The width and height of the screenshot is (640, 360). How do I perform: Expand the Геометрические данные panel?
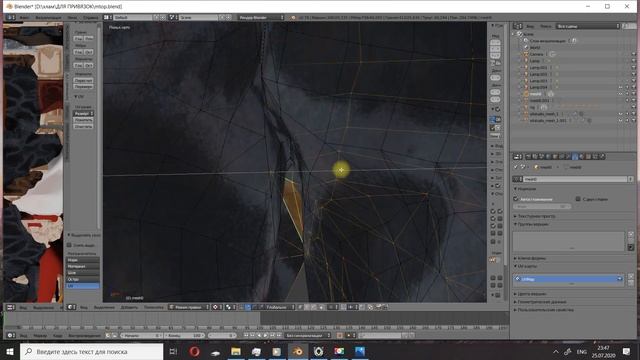point(540,302)
